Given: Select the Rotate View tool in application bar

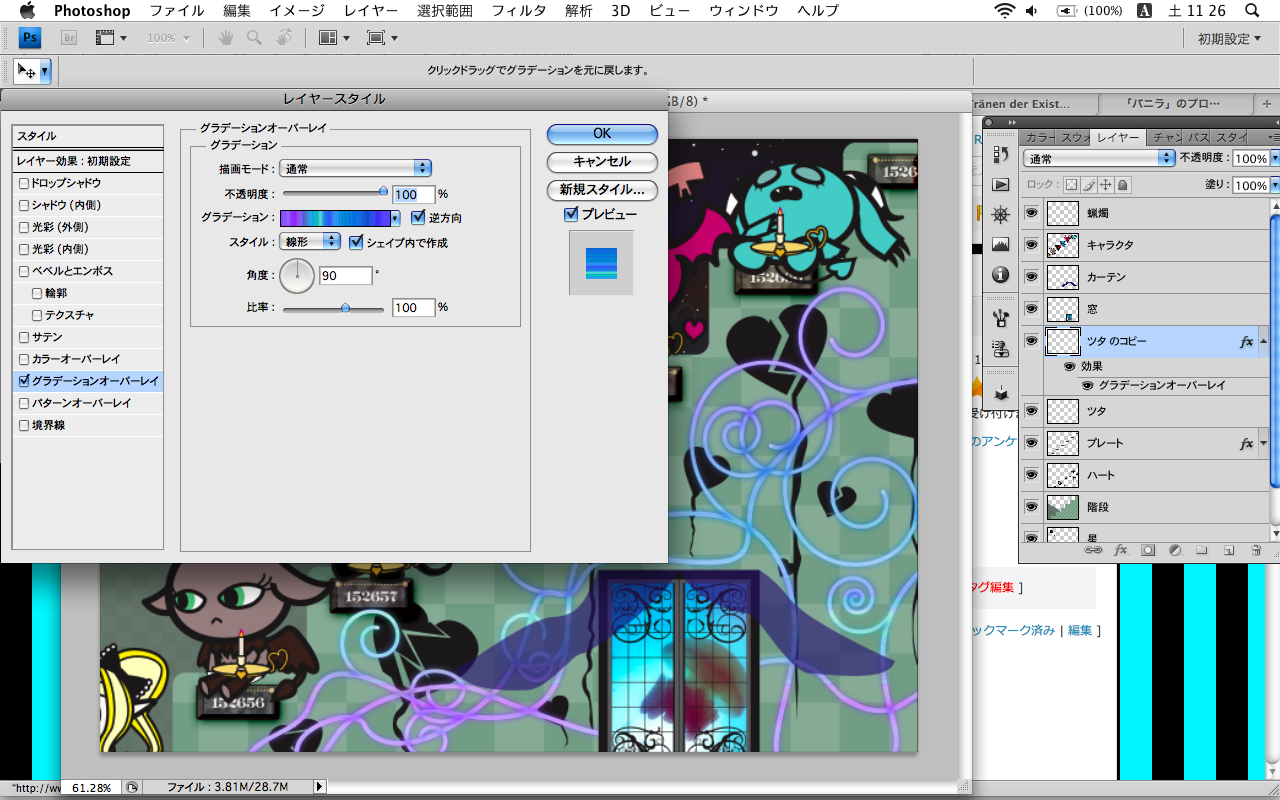Looking at the screenshot, I should 283,38.
